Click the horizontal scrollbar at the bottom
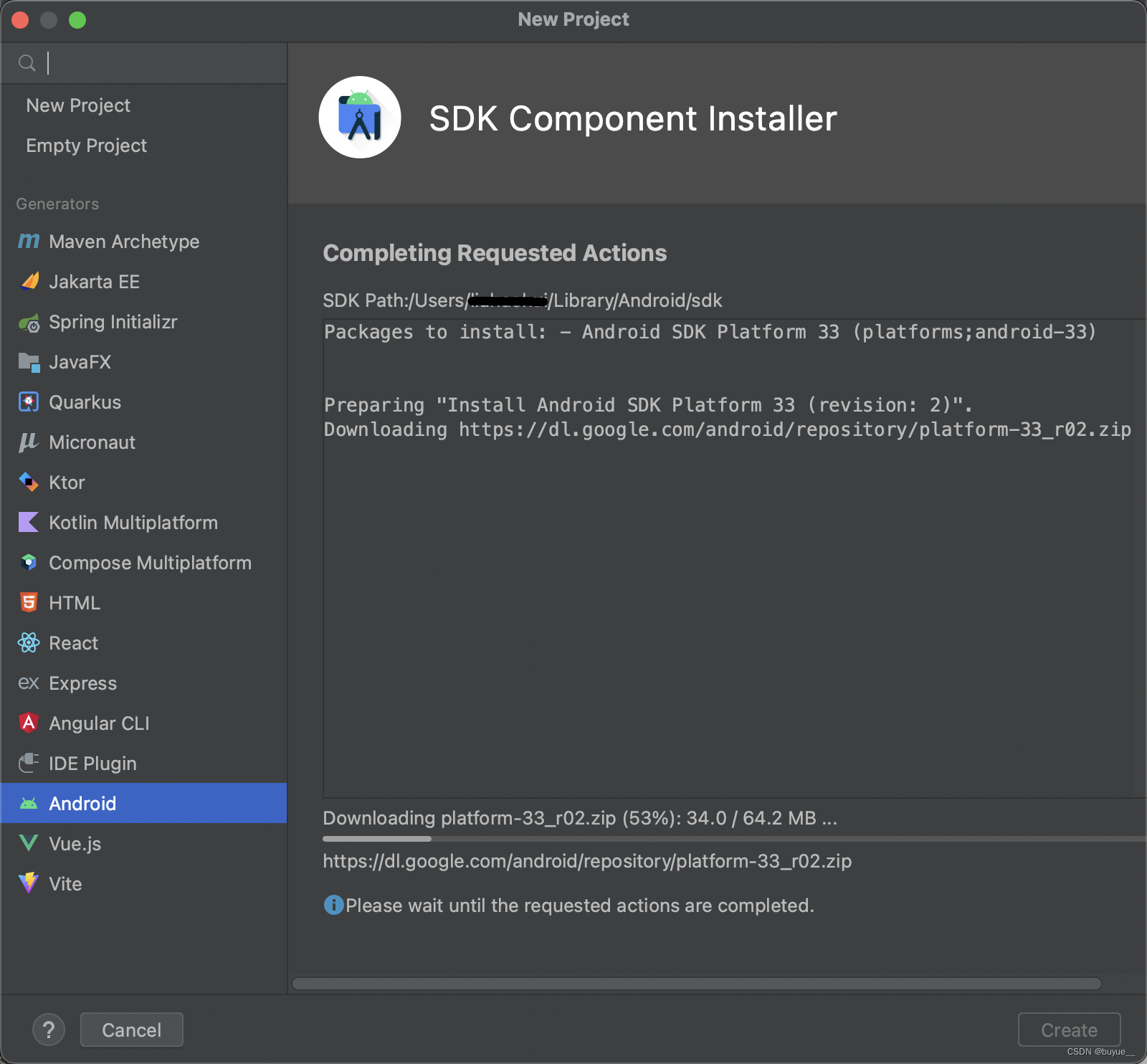1147x1064 pixels. (696, 984)
